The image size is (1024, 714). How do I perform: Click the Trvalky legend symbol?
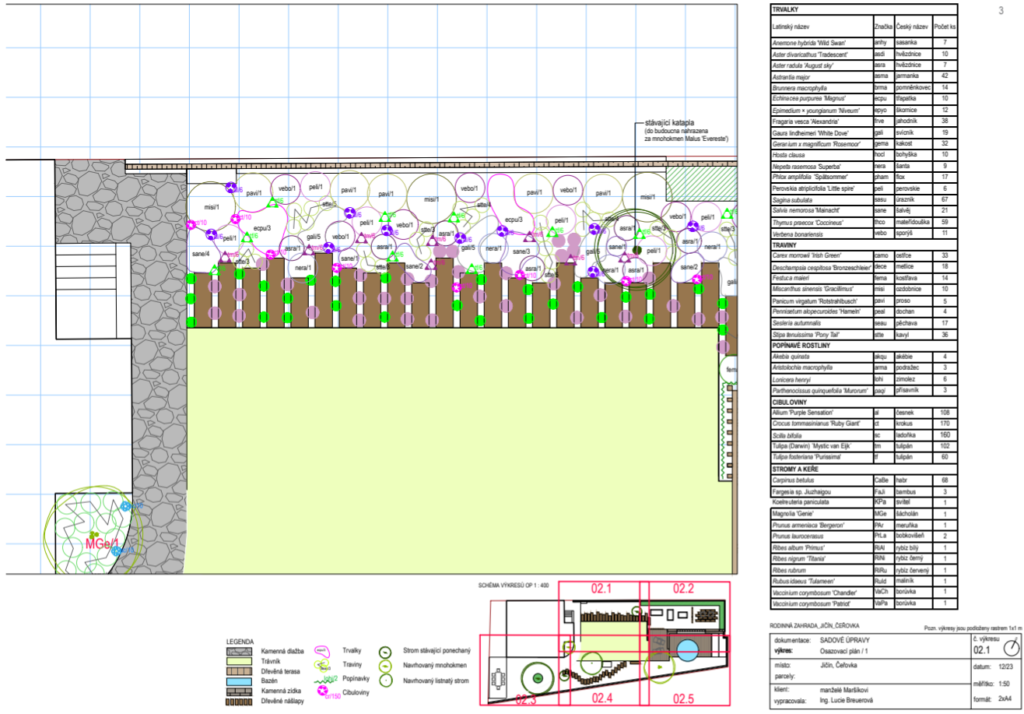(x=322, y=650)
